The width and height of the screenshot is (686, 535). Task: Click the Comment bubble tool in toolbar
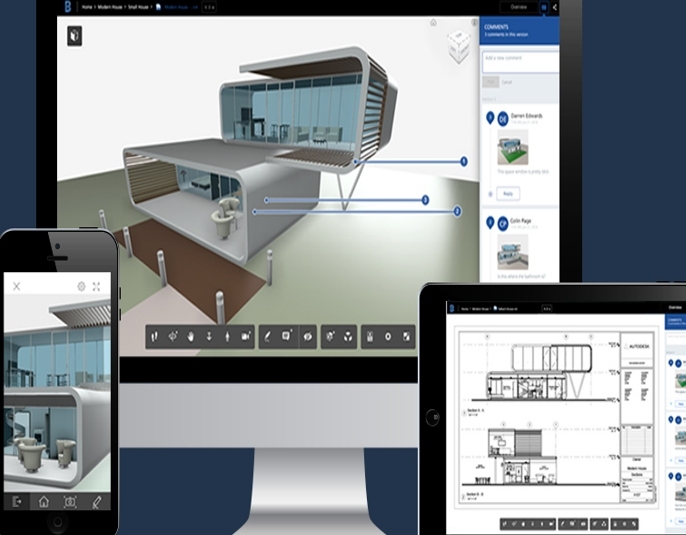click(287, 337)
